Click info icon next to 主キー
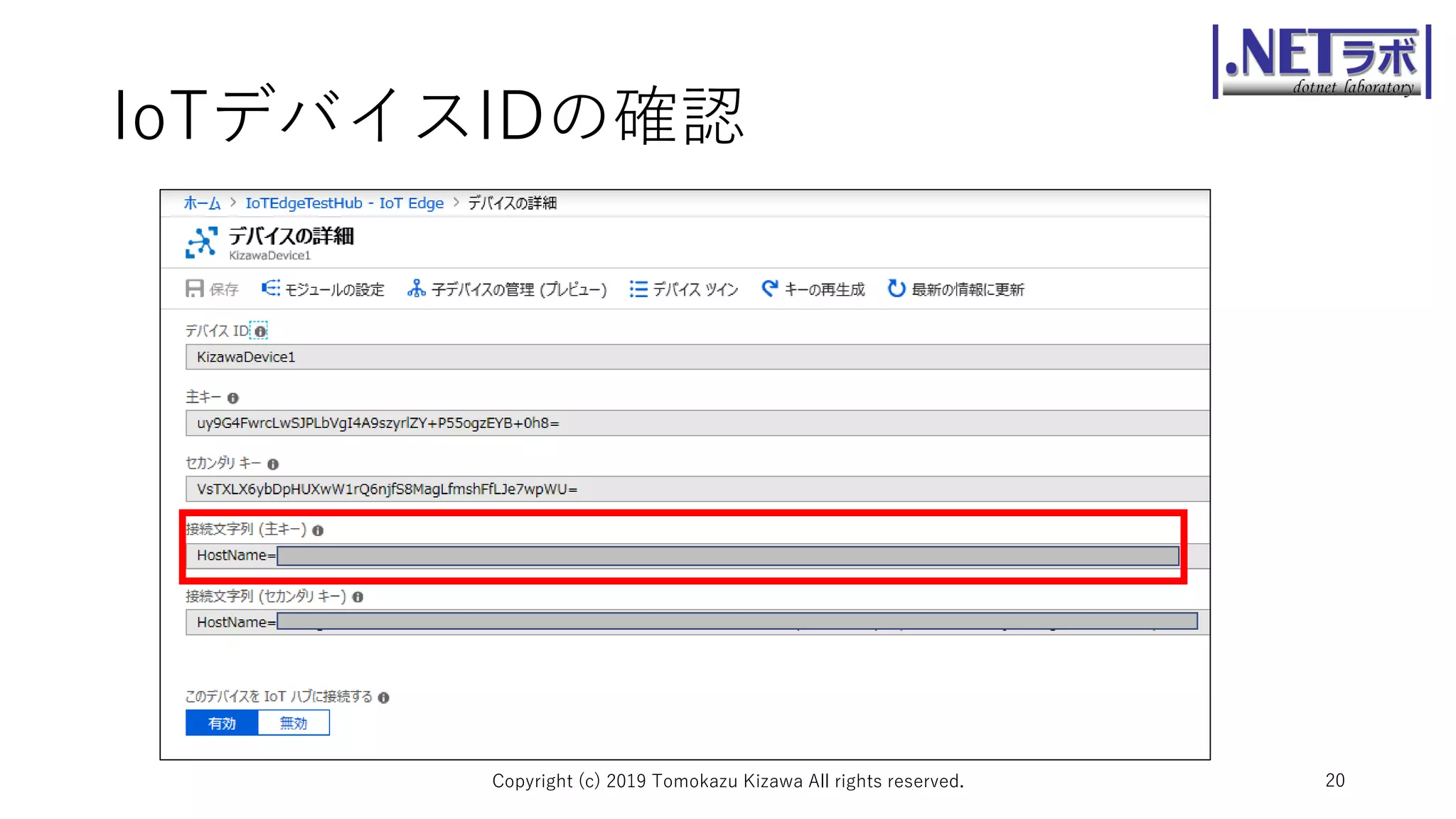The width and height of the screenshot is (1456, 819). [232, 398]
